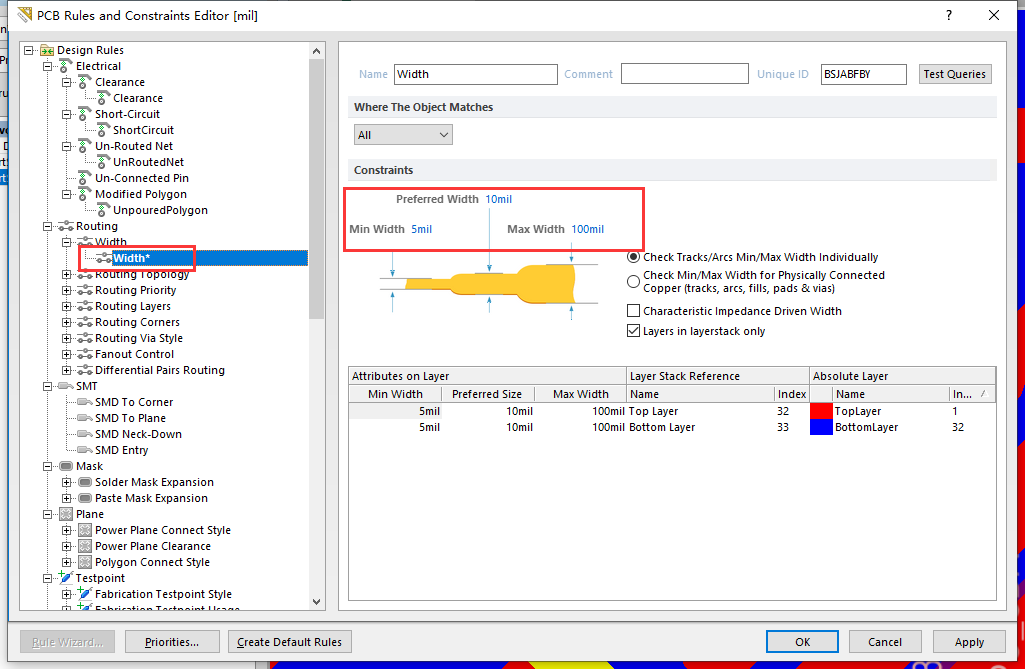Viewport: 1025px width, 669px height.
Task: Click the ShortCircuit rule icon
Action: [103, 130]
